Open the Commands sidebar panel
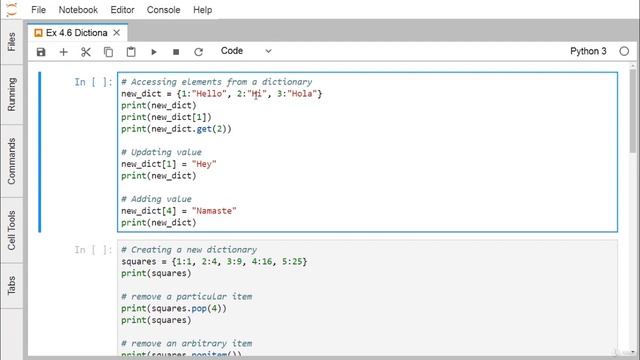The height and width of the screenshot is (360, 640). pos(11,161)
